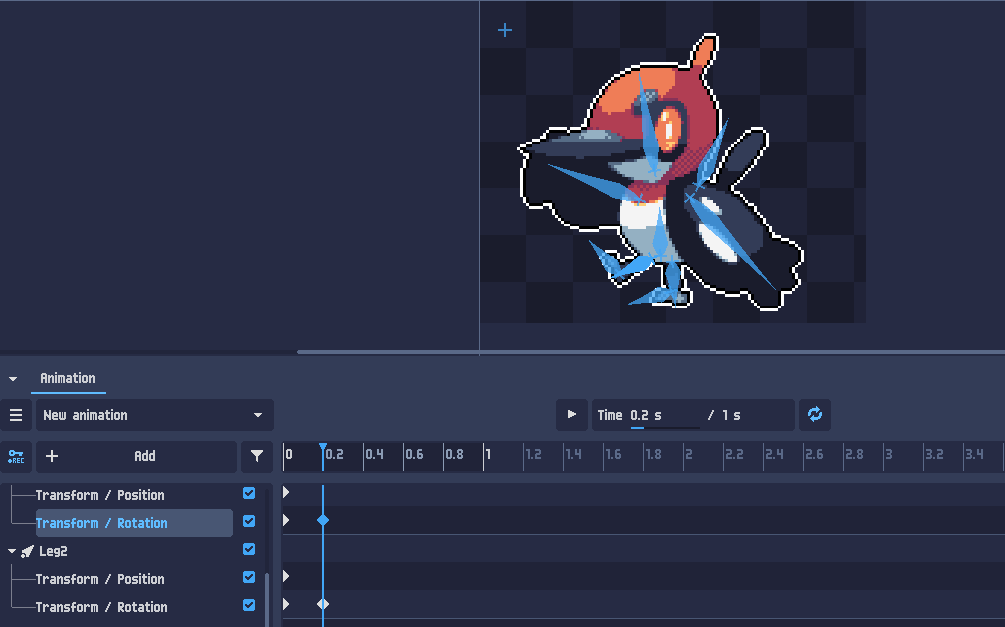This screenshot has height=627, width=1005.
Task: Click the timeline ruler at 2
Action: [x=688, y=455]
